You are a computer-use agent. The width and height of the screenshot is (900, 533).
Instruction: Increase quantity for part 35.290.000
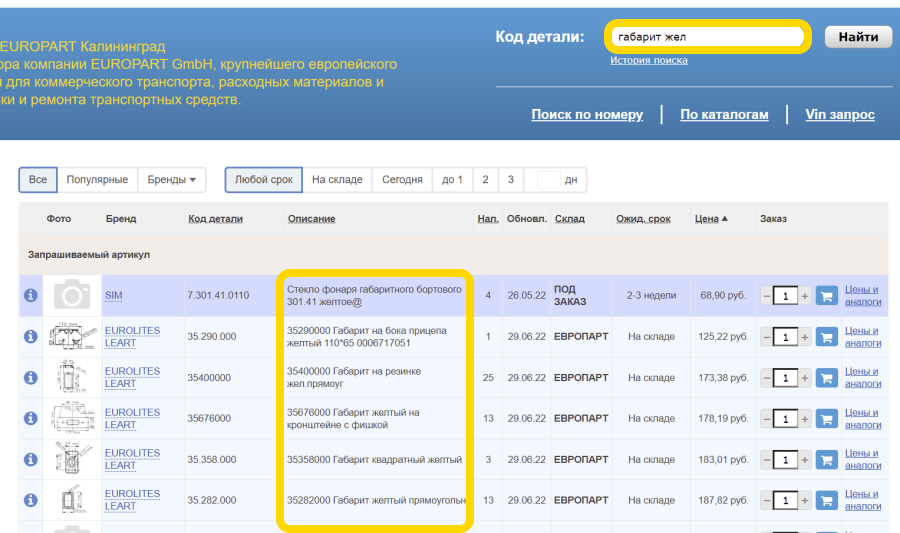(805, 337)
